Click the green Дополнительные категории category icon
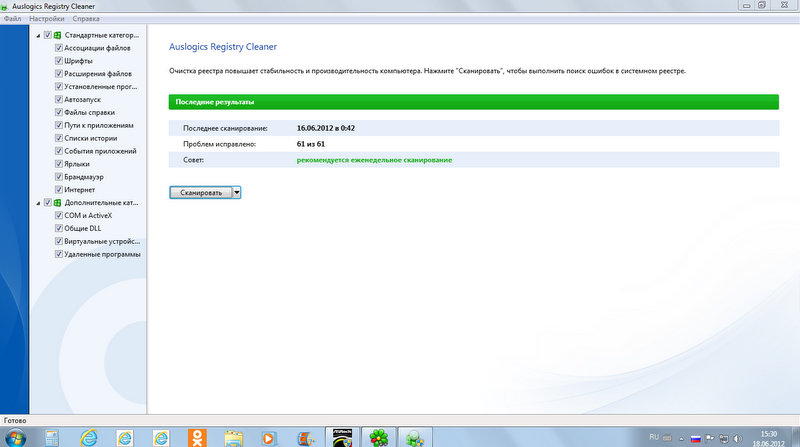 pos(58,203)
